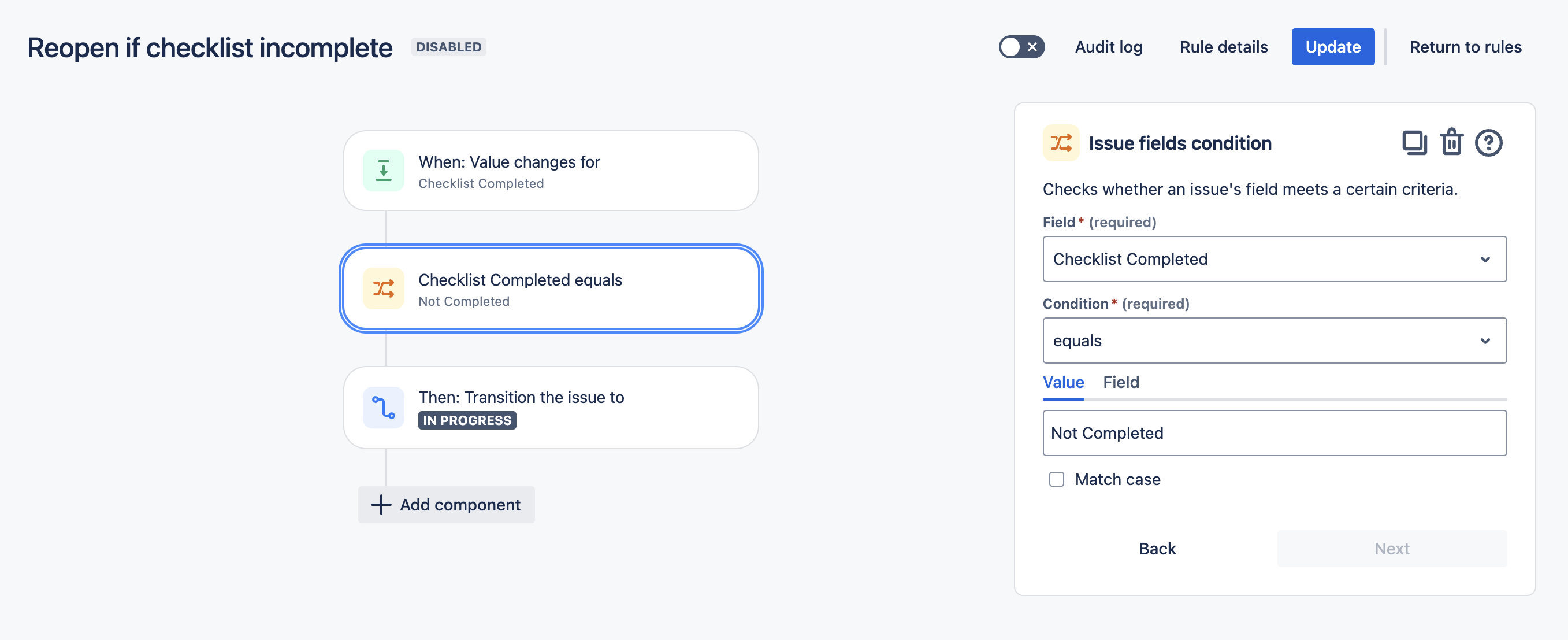
Task: Click the green trigger icon for Value changes
Action: (384, 171)
